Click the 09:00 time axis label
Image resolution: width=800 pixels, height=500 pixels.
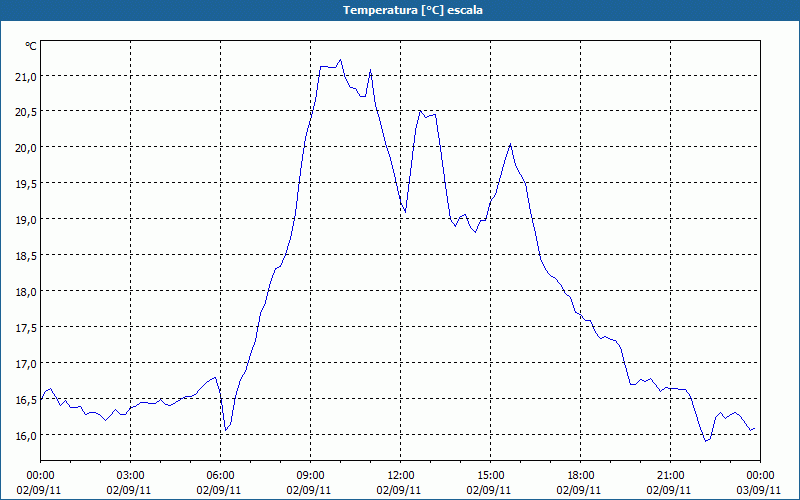click(311, 476)
